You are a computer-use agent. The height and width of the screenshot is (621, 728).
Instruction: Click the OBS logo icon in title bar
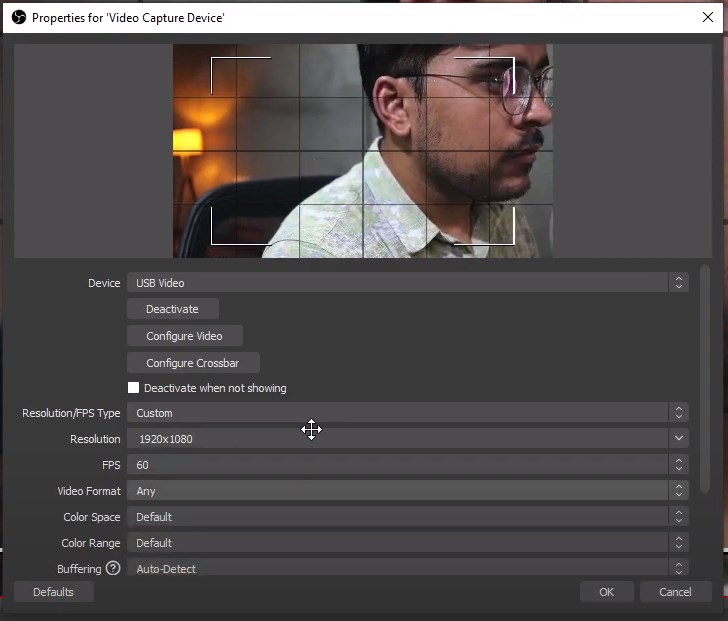pos(18,17)
